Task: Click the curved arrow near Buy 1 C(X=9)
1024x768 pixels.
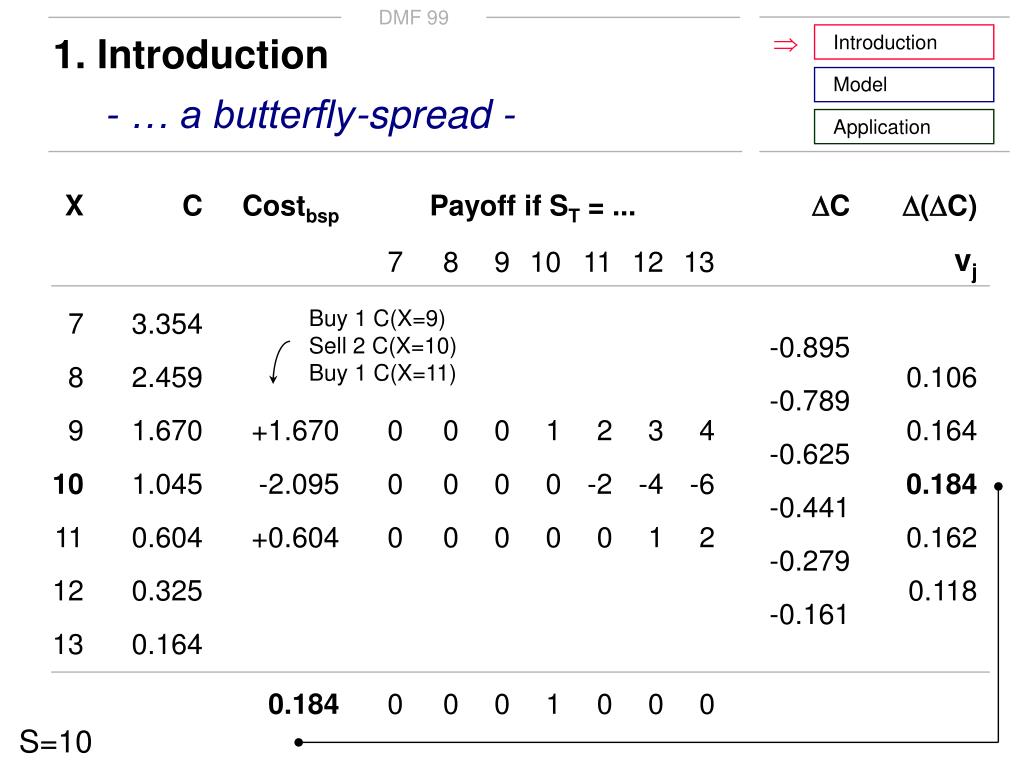Action: [x=279, y=362]
